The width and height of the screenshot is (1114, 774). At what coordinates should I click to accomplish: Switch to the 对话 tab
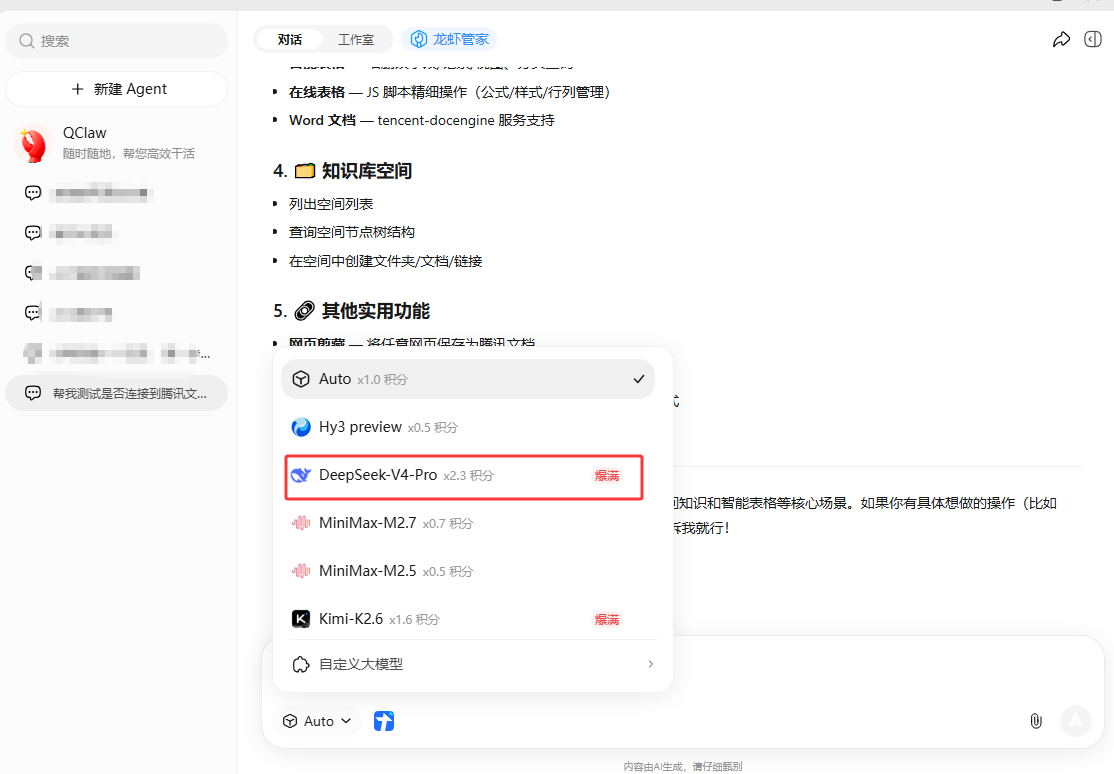(290, 39)
